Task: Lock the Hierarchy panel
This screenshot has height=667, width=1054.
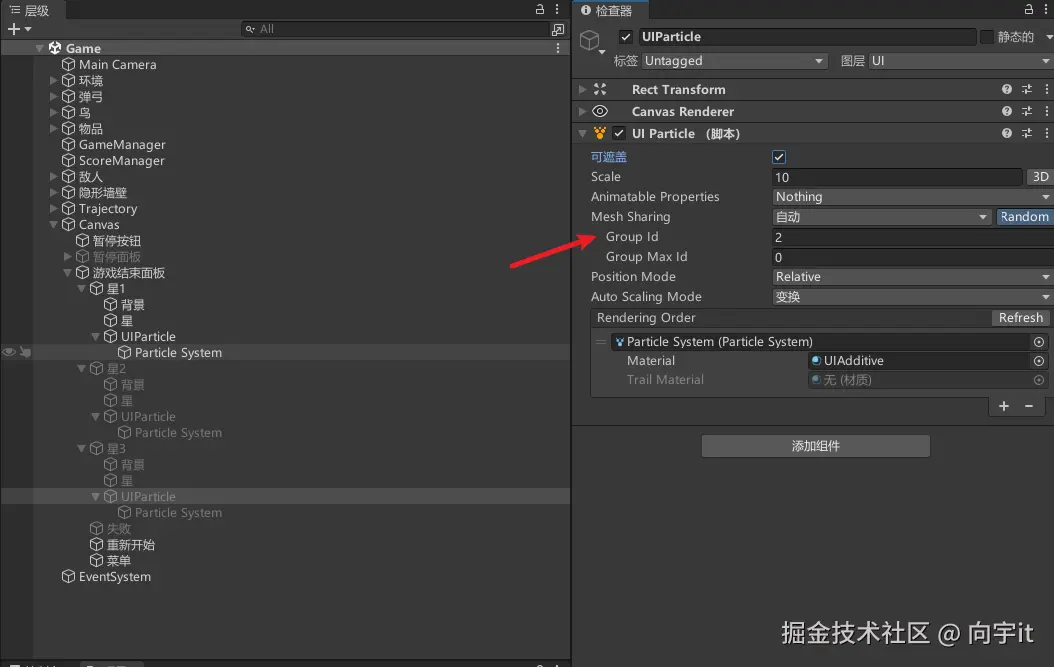Action: (x=539, y=9)
